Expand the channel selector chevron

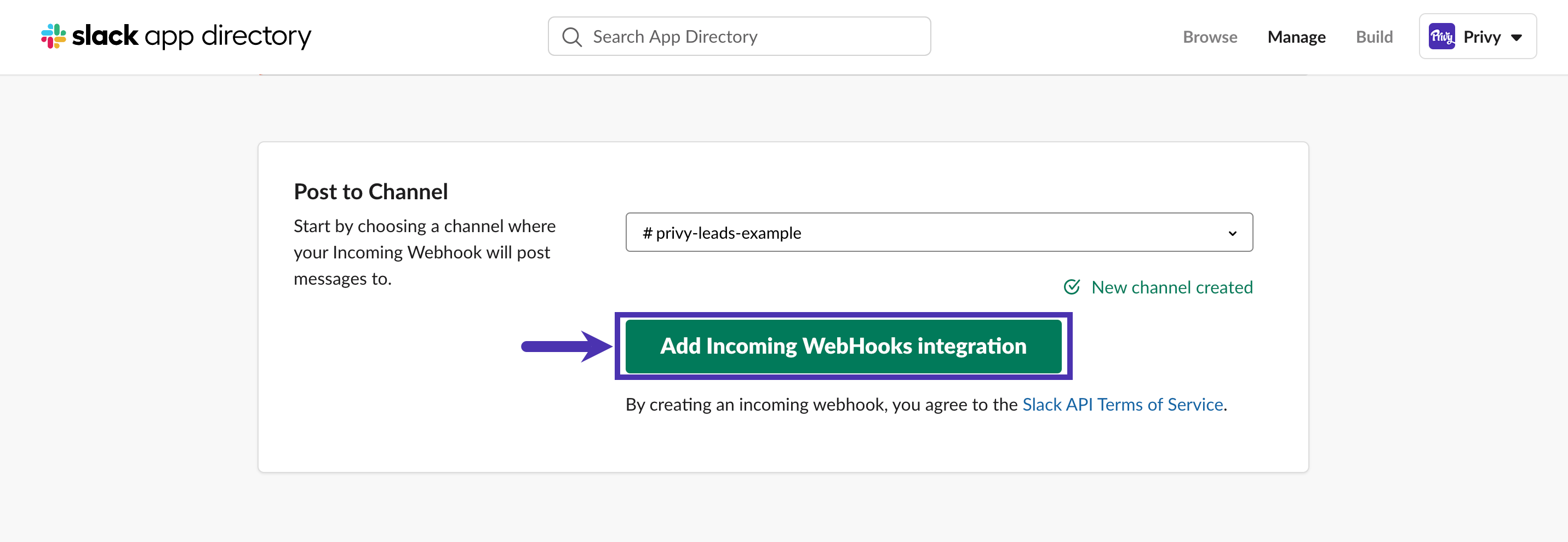[1232, 234]
